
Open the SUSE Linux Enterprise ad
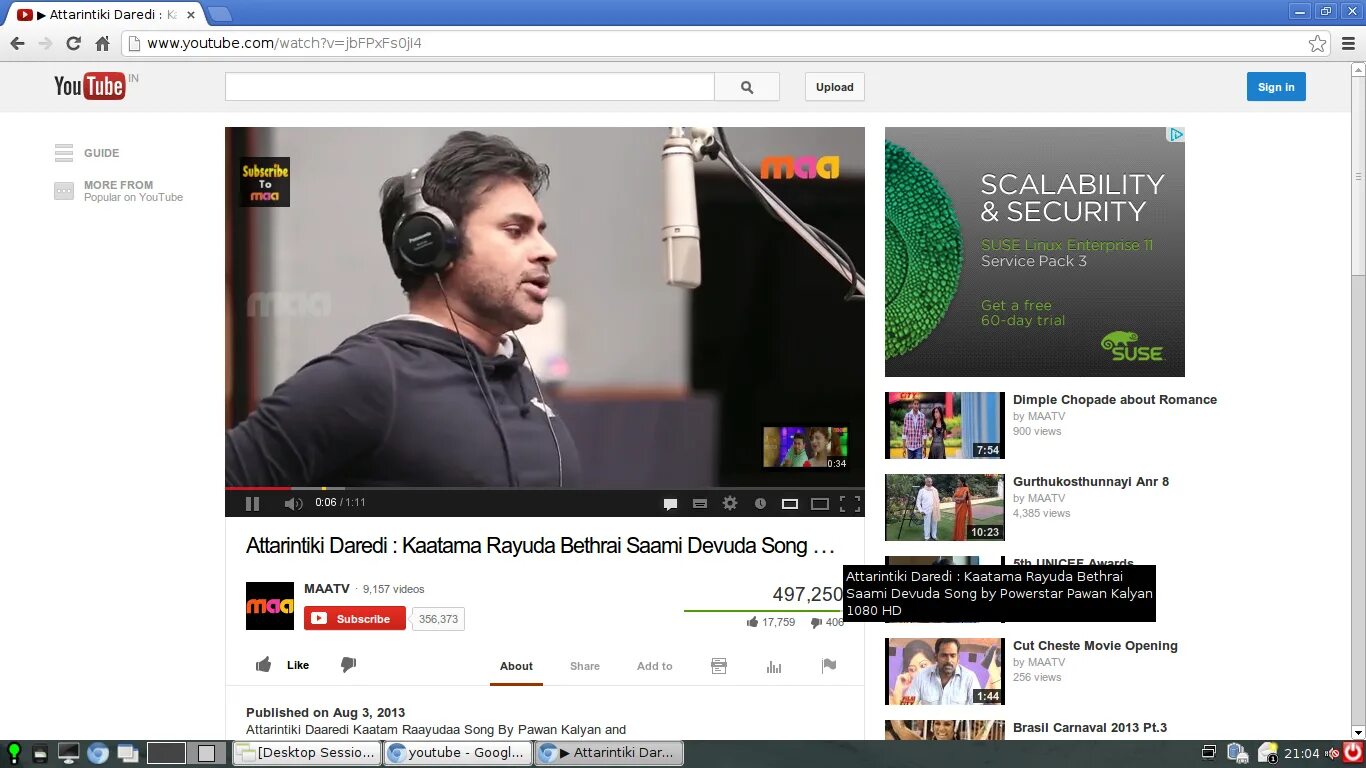tap(1035, 252)
